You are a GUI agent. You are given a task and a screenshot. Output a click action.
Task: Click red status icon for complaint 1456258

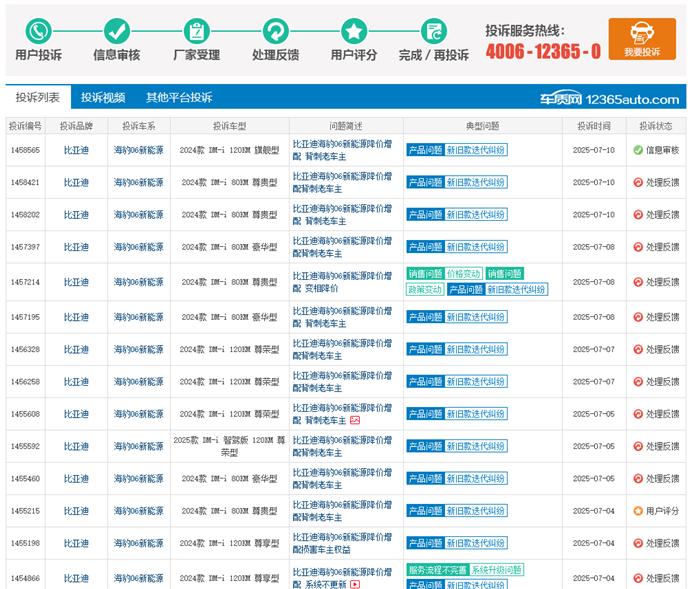click(x=638, y=382)
